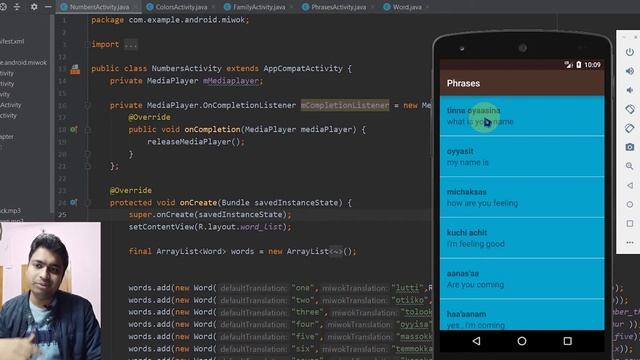Image resolution: width=640 pixels, height=360 pixels.
Task: Open emulator extended controls three-dots icon
Action: point(630,242)
